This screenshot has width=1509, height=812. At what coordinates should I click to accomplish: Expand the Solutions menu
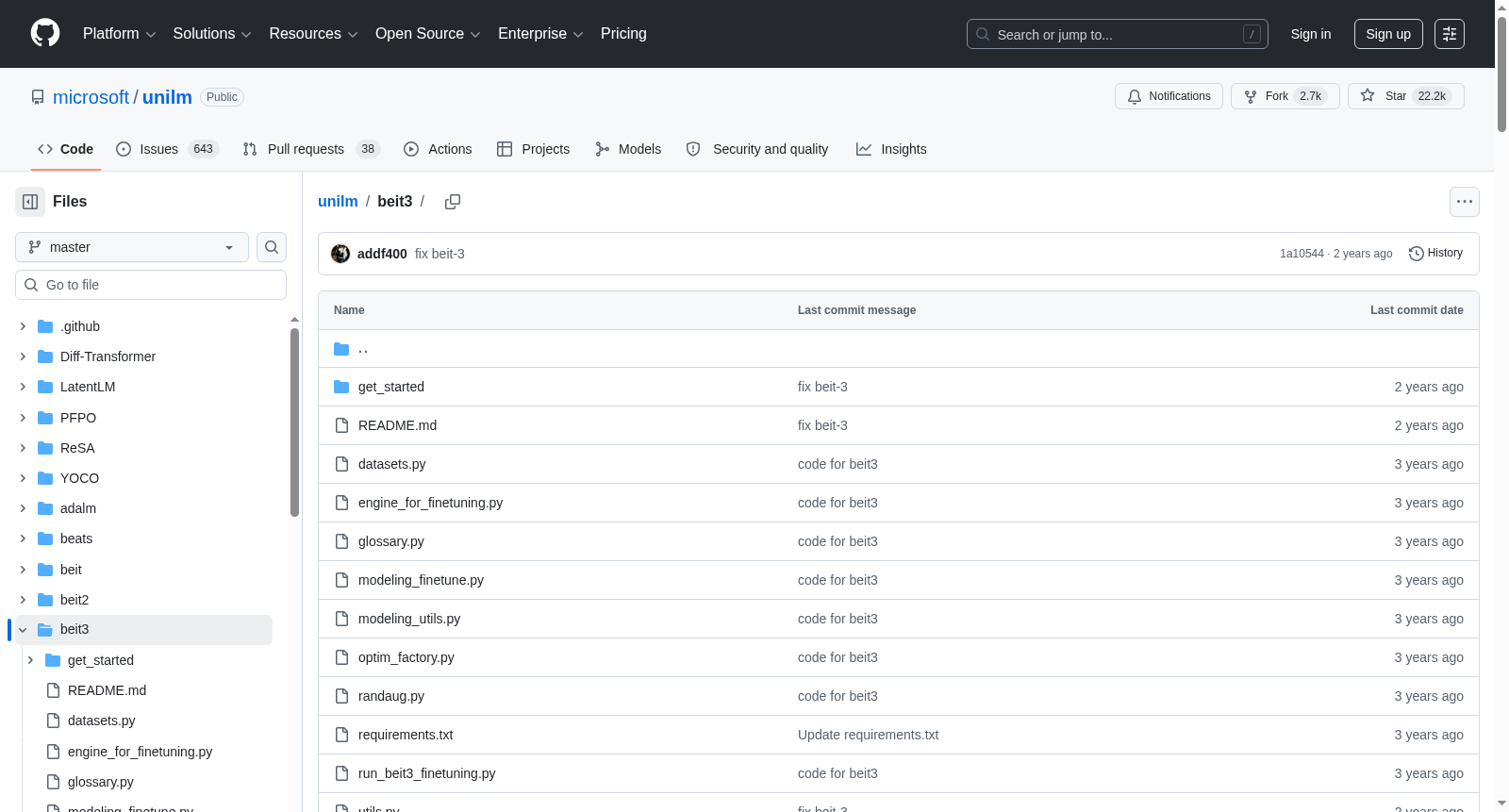(x=212, y=34)
